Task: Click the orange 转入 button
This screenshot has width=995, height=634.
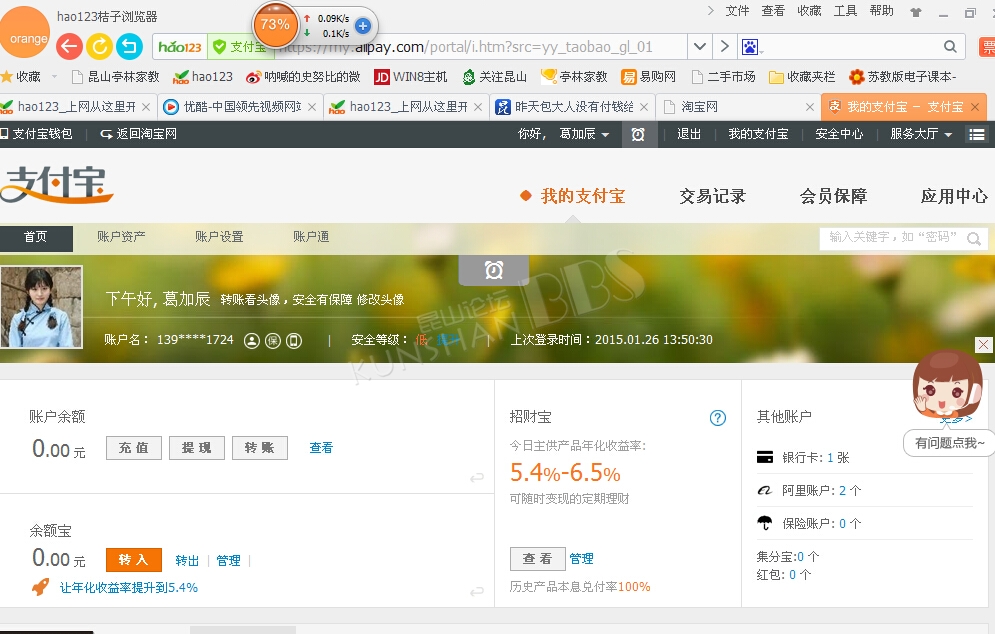Action: [134, 560]
